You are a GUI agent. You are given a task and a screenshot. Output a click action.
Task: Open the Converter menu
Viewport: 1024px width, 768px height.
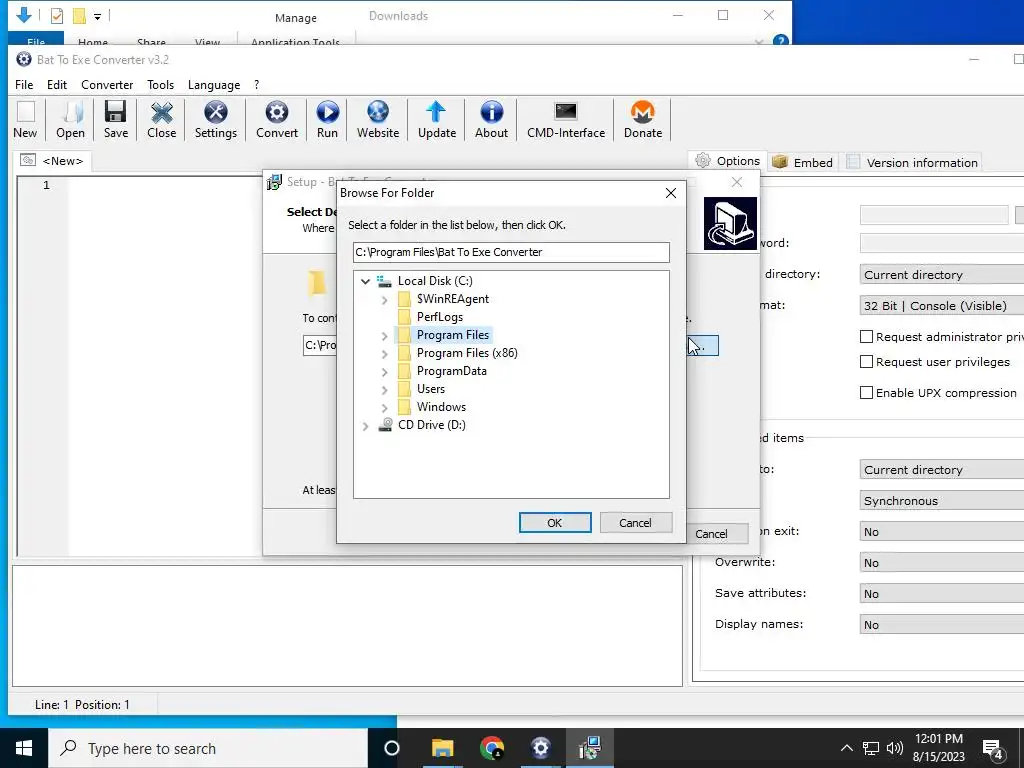coord(107,85)
